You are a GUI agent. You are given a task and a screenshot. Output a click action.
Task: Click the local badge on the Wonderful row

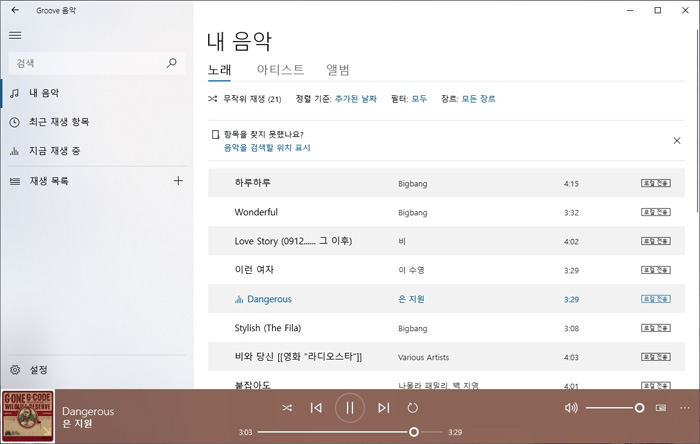656,212
